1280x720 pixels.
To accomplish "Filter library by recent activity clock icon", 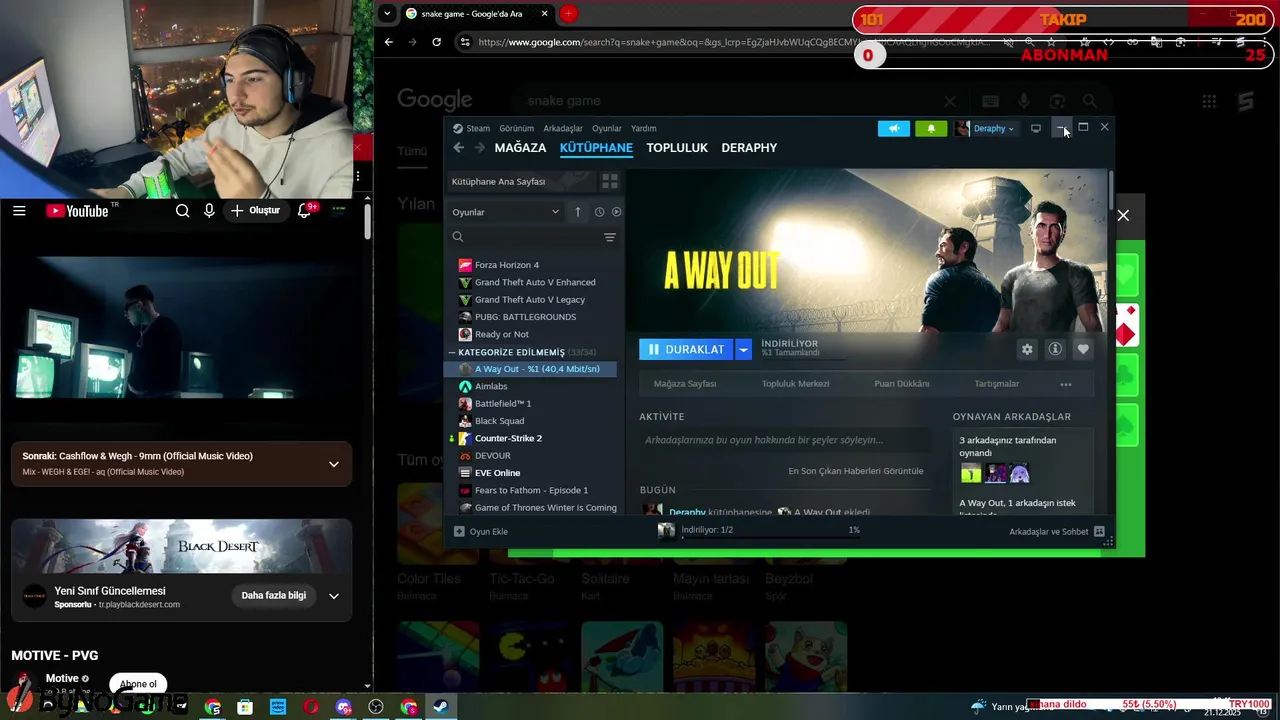I will click(x=599, y=212).
